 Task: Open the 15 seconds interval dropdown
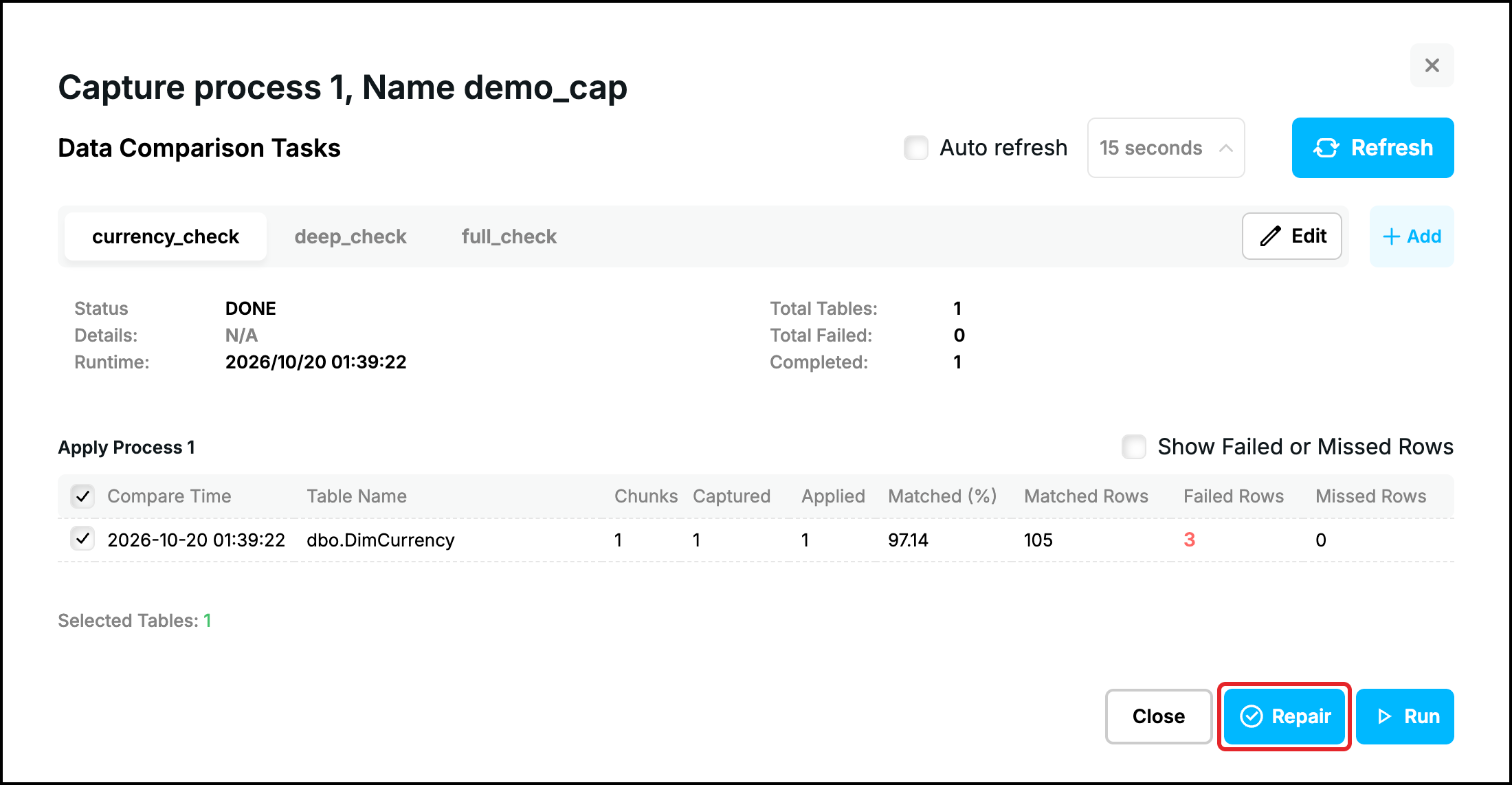point(1165,148)
